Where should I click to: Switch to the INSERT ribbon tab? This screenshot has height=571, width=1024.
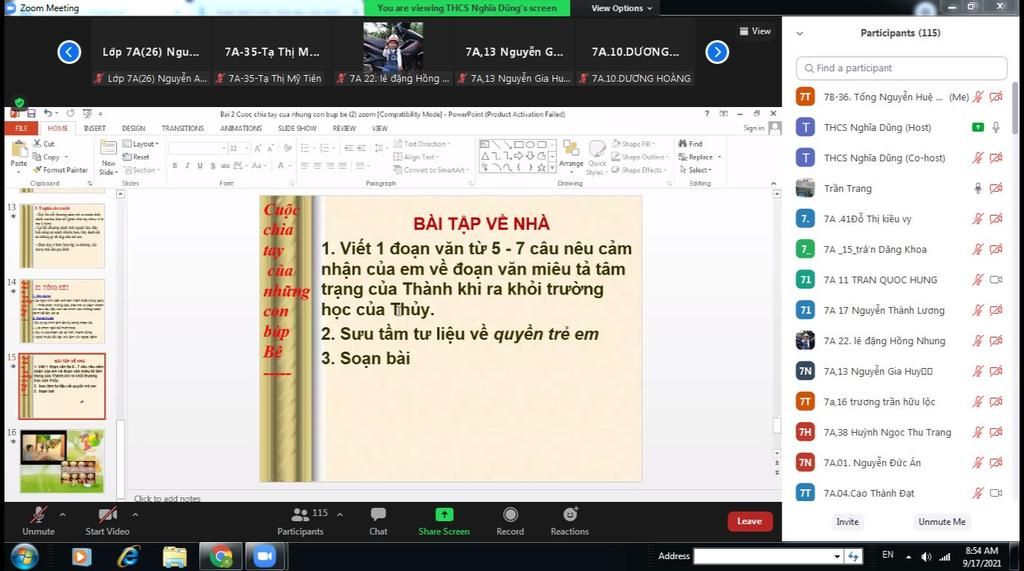(95, 128)
